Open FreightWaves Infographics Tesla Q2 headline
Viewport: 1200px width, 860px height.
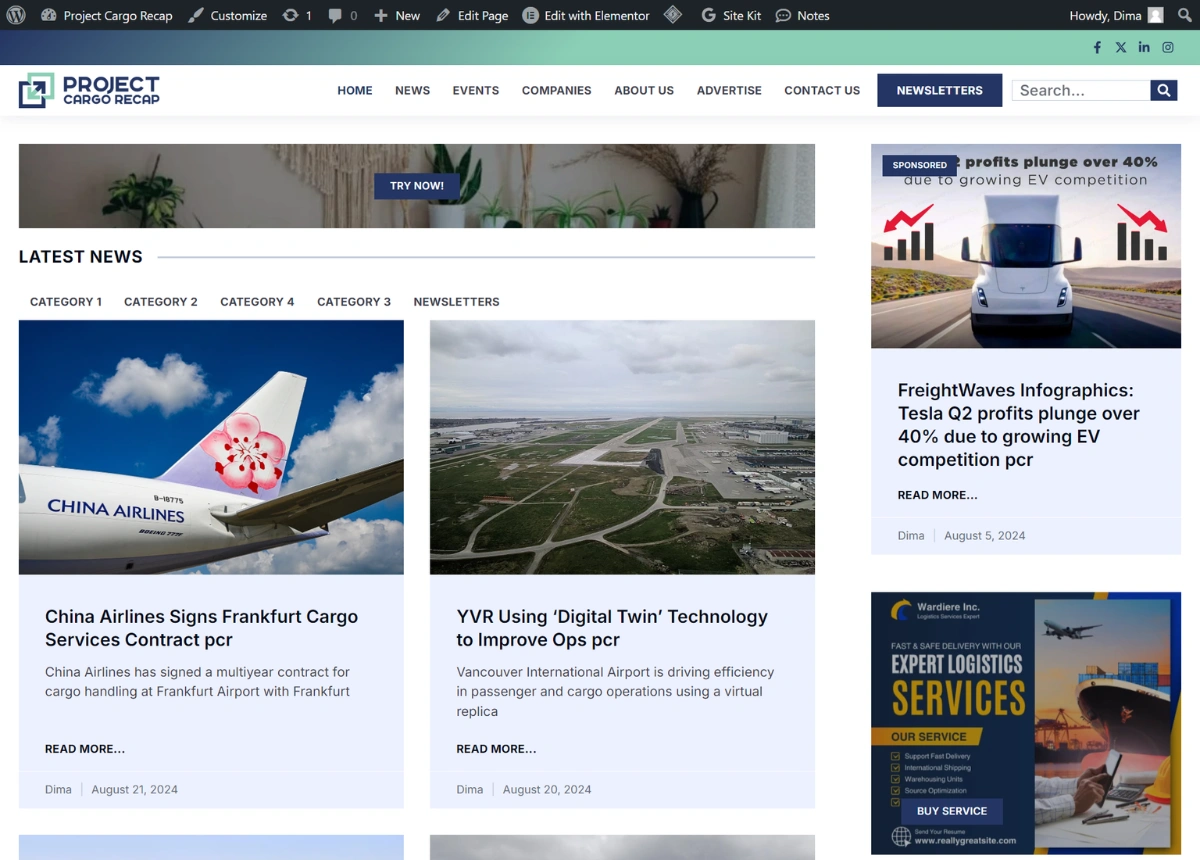click(x=1019, y=425)
